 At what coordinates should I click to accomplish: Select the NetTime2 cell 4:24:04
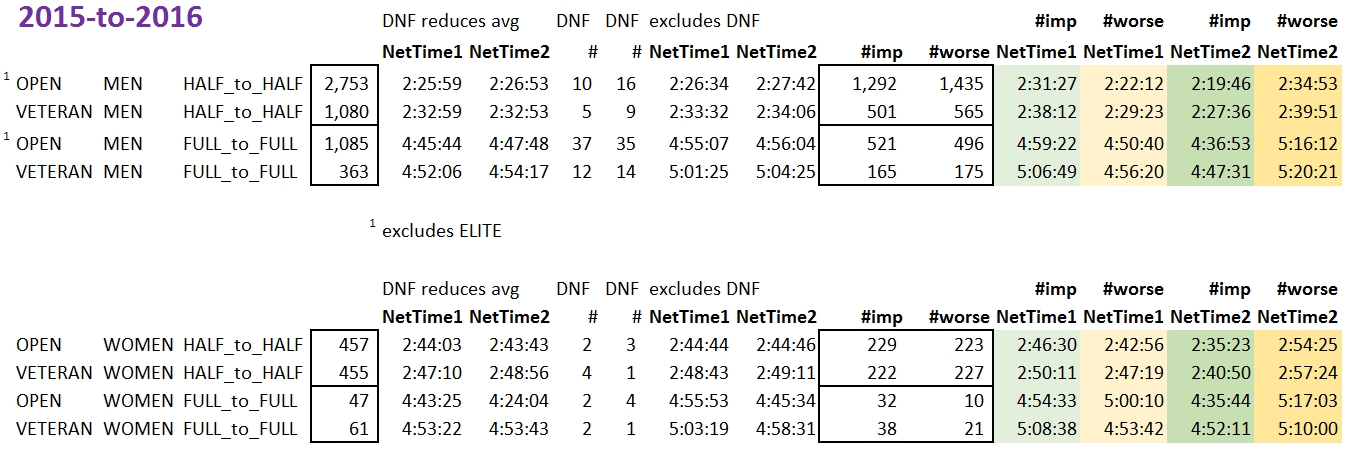508,401
